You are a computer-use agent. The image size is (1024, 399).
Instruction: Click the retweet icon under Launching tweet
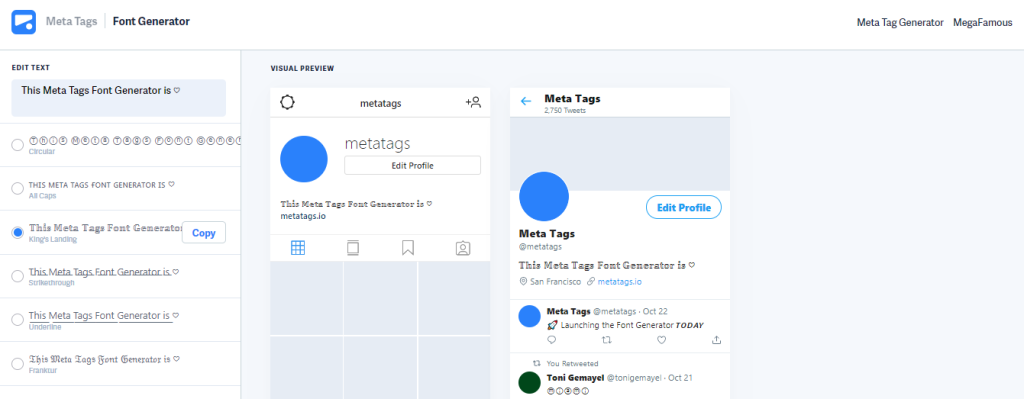coord(606,340)
